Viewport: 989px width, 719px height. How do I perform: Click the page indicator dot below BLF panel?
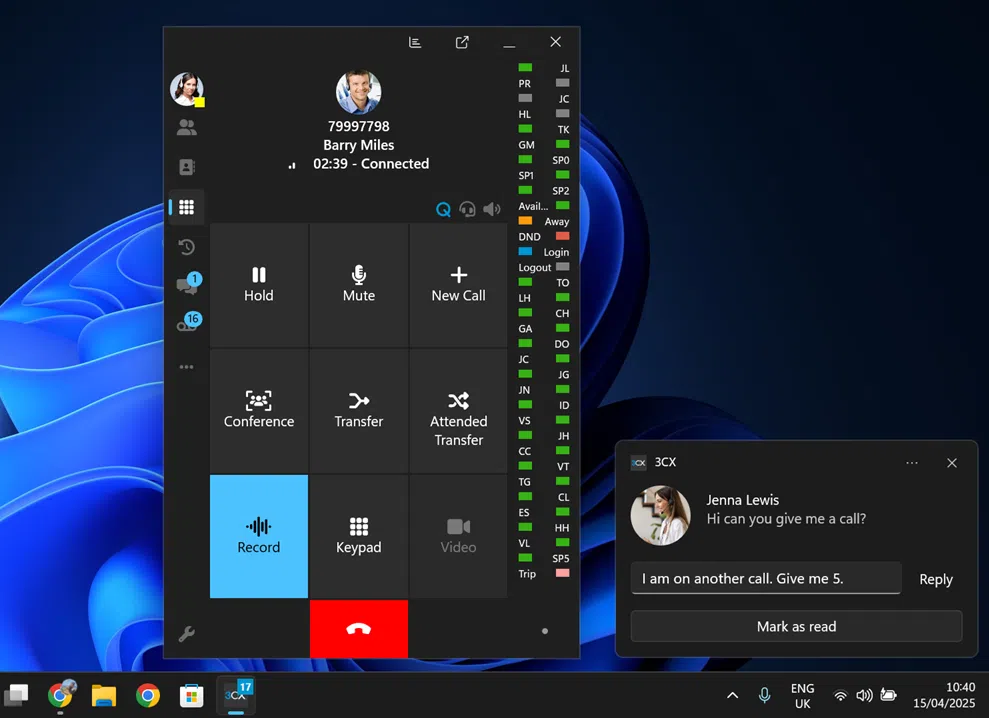545,631
